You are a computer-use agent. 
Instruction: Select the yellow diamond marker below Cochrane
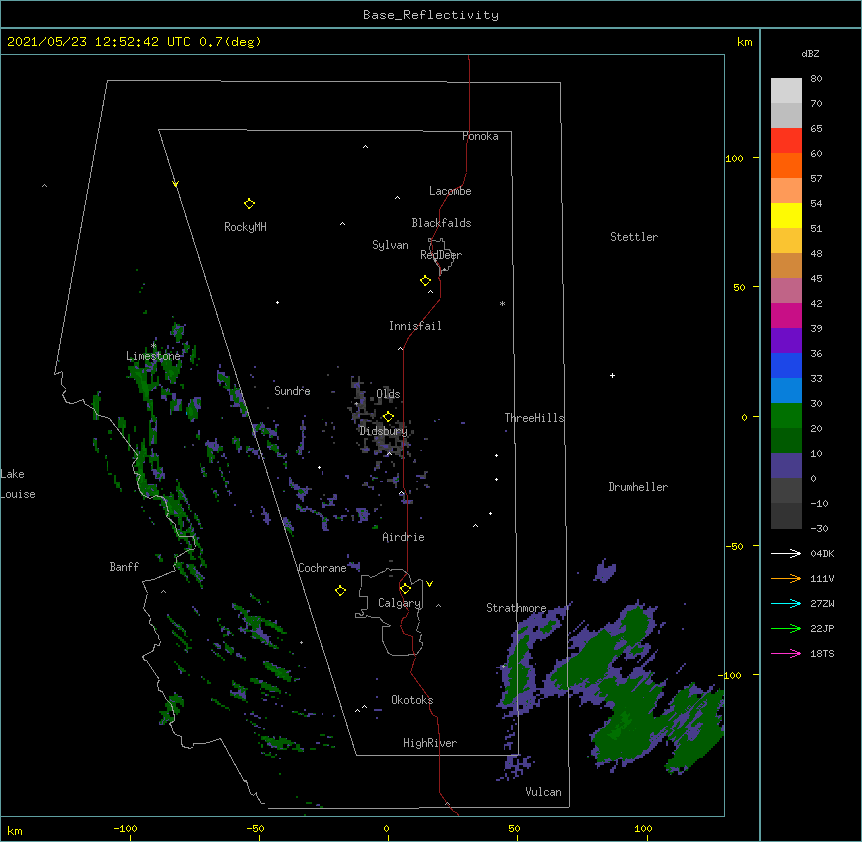[x=340, y=591]
